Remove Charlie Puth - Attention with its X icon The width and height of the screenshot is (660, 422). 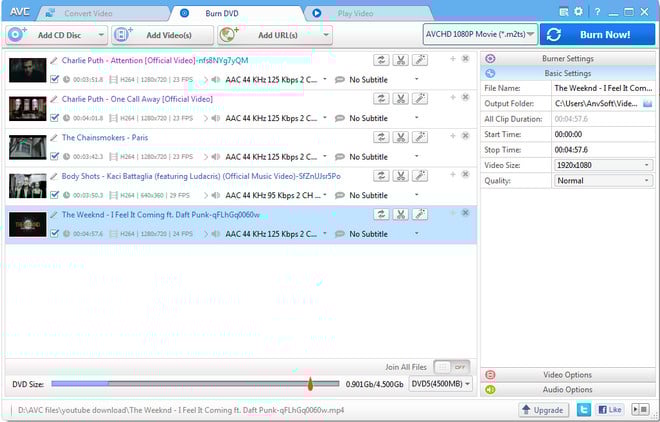point(466,58)
